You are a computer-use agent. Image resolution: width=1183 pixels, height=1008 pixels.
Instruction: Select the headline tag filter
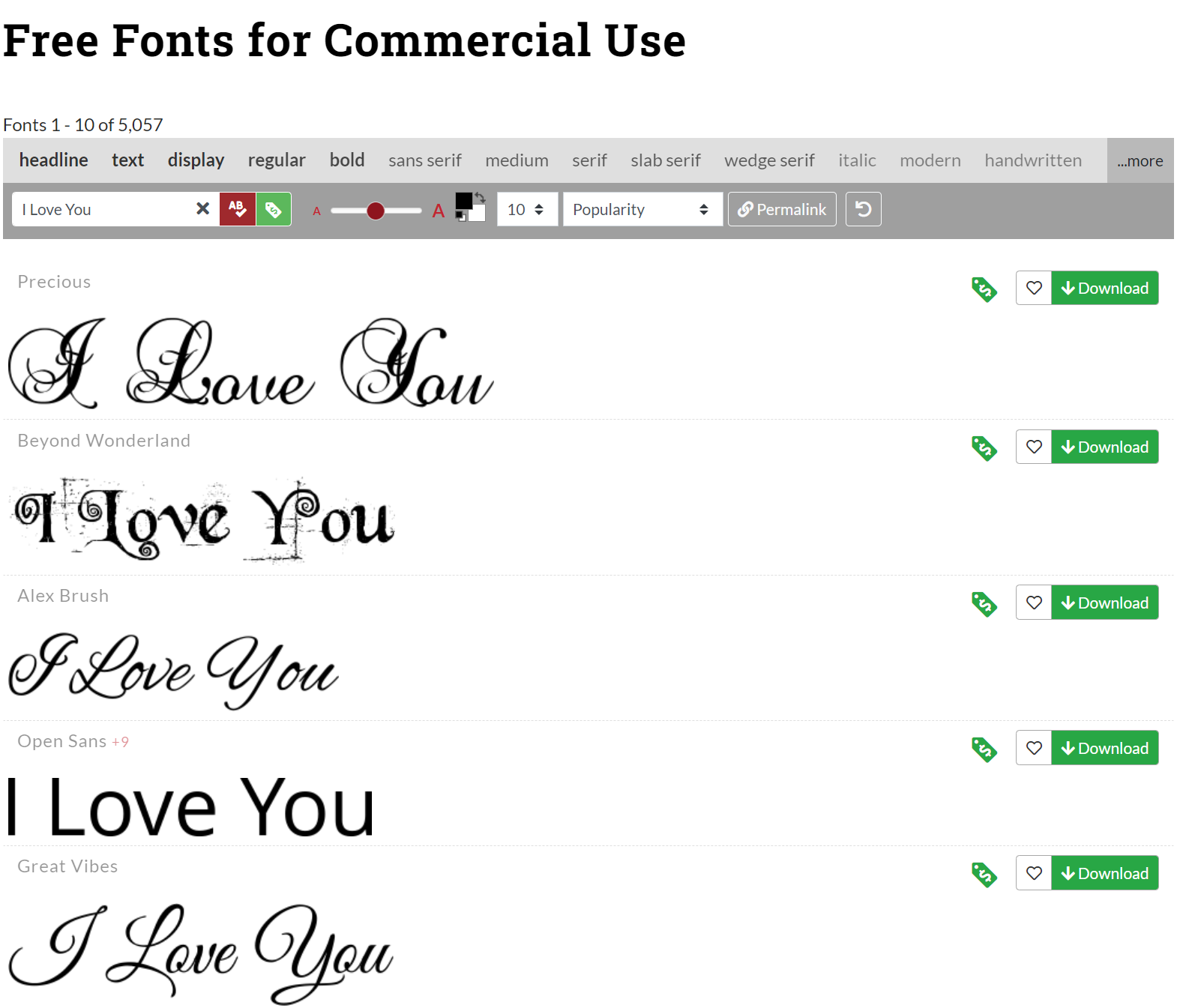(x=54, y=160)
